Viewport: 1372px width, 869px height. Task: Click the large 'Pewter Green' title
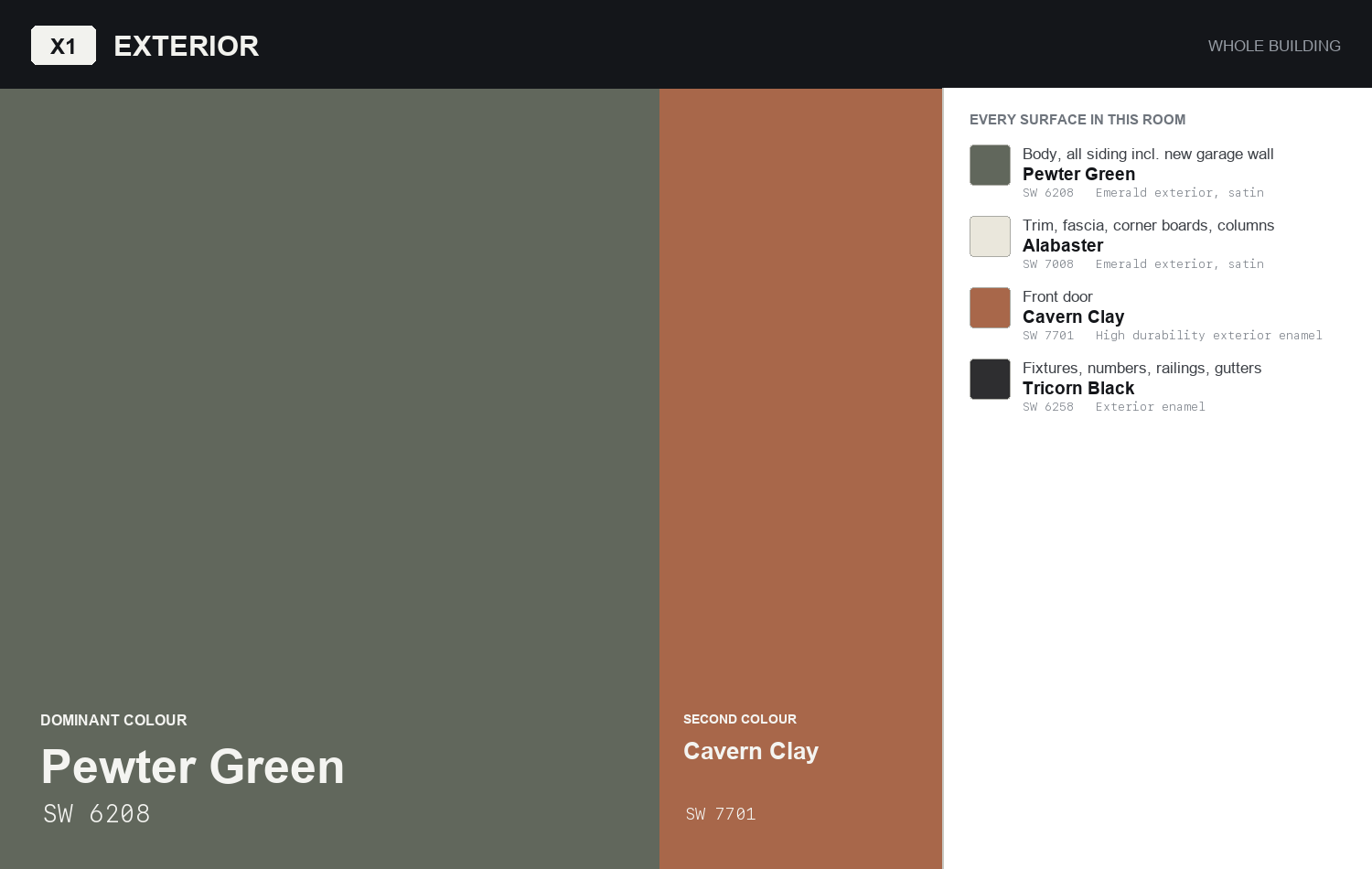(193, 767)
